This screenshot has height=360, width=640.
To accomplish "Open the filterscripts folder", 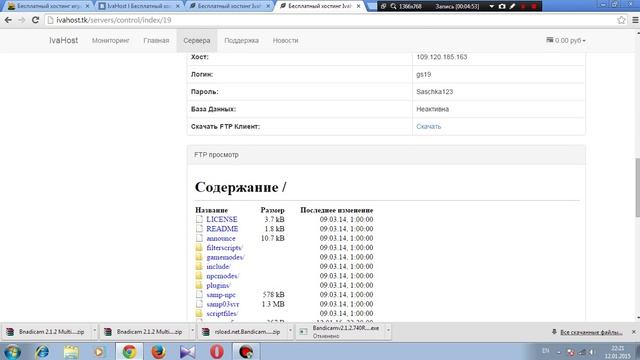I will click(224, 247).
